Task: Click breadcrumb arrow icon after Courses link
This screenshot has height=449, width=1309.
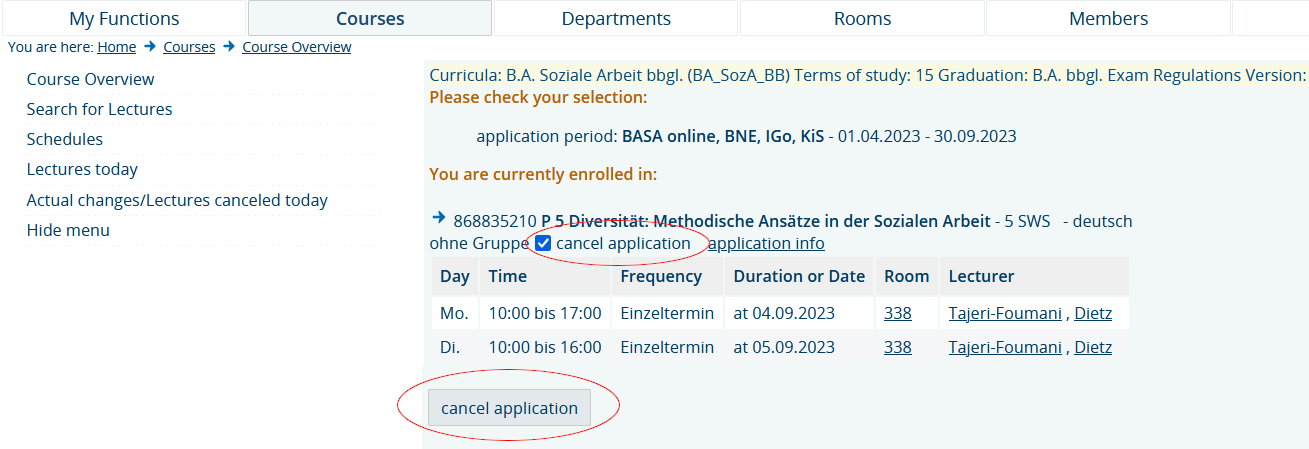Action: [228, 46]
